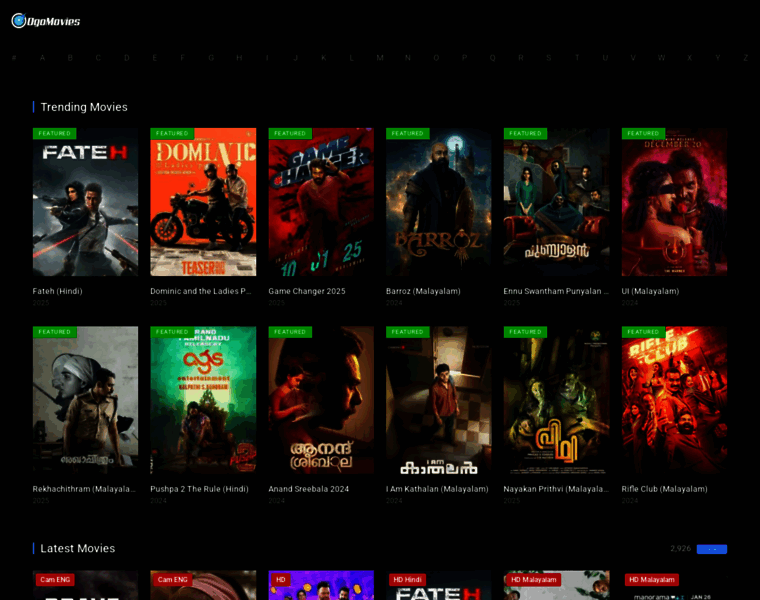Browse titles starting with letter P
This screenshot has width=760, height=600.
(464, 58)
